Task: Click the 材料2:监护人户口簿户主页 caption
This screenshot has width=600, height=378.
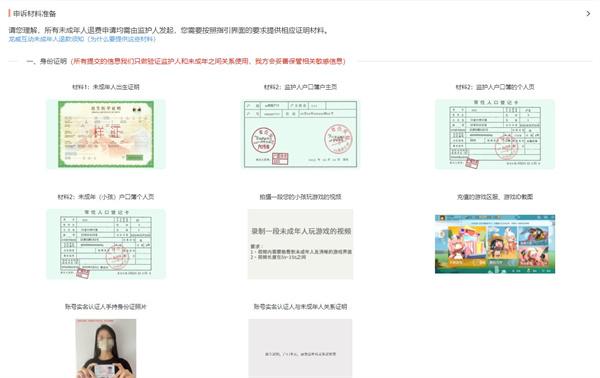Action: pyautogui.click(x=300, y=87)
